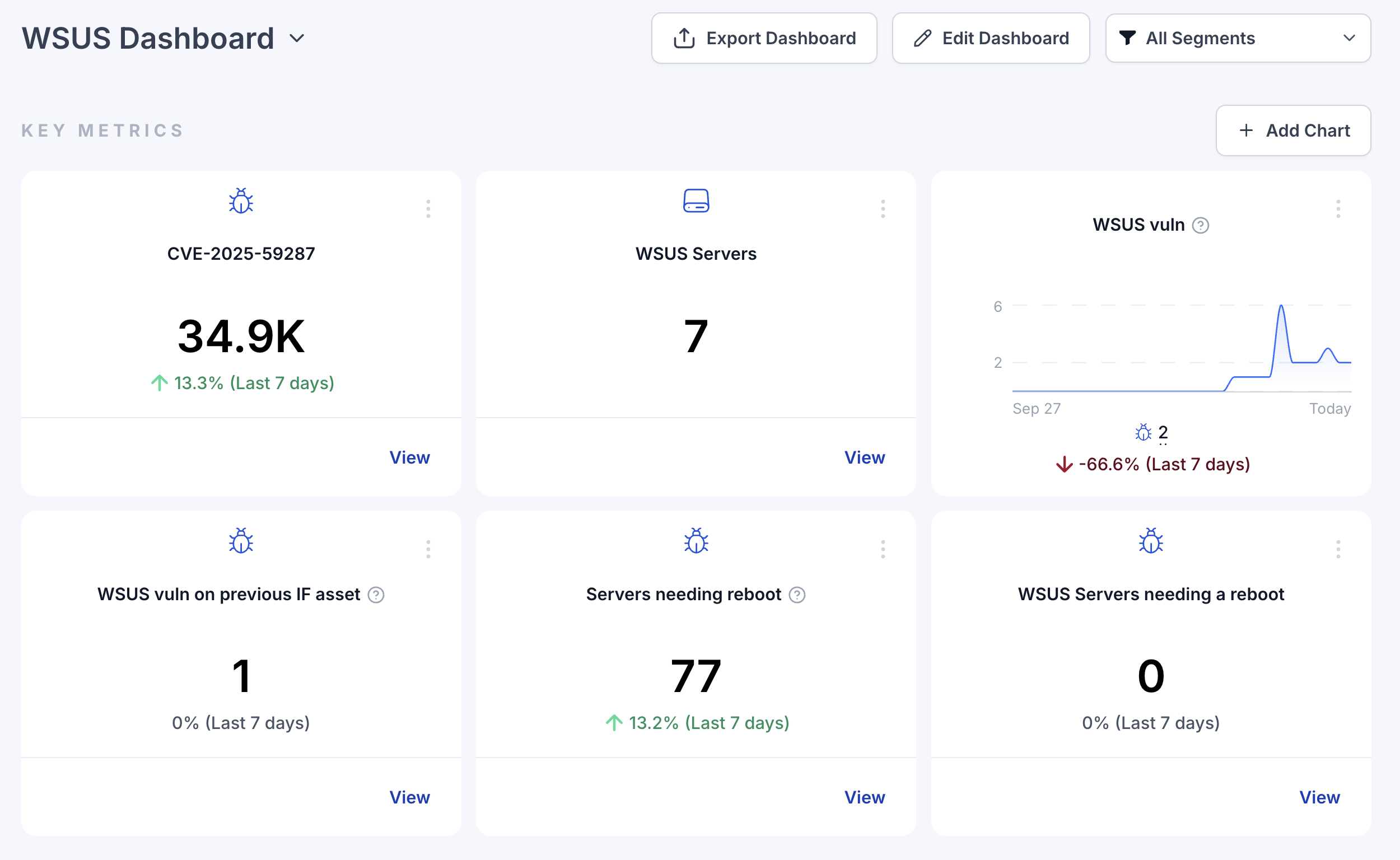
Task: Open three-dot menu on WSUS Servers card
Action: click(x=883, y=209)
